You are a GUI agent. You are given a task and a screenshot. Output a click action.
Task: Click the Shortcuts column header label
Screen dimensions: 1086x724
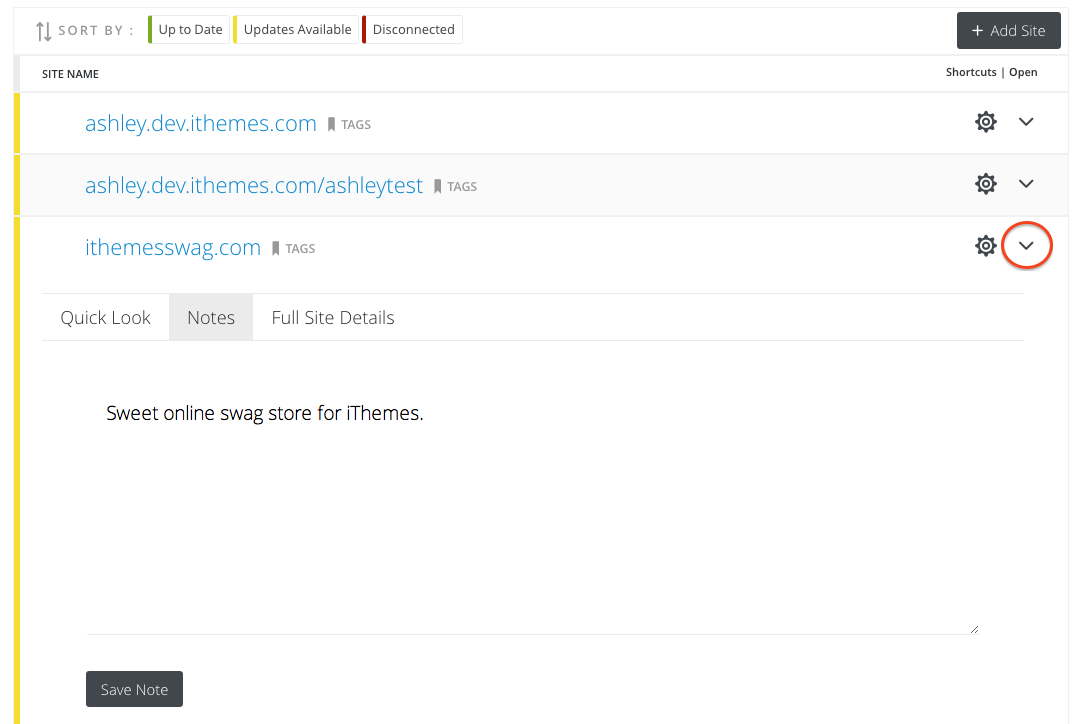click(971, 72)
